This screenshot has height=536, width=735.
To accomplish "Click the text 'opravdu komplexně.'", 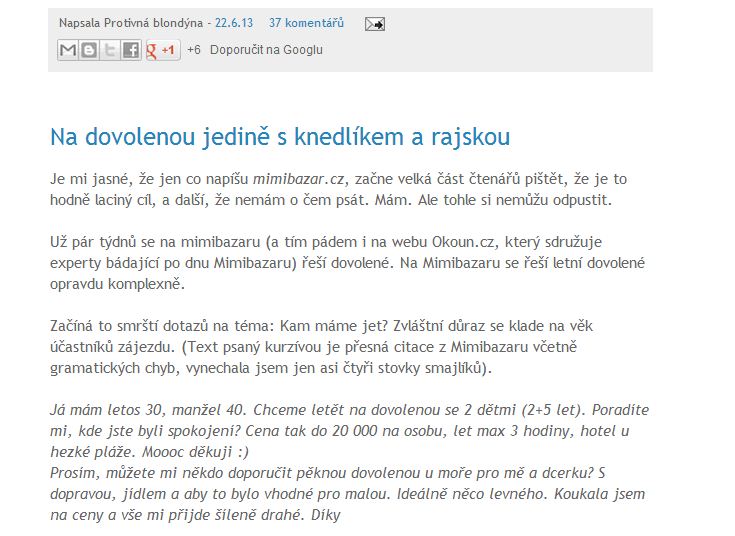I will coord(118,284).
